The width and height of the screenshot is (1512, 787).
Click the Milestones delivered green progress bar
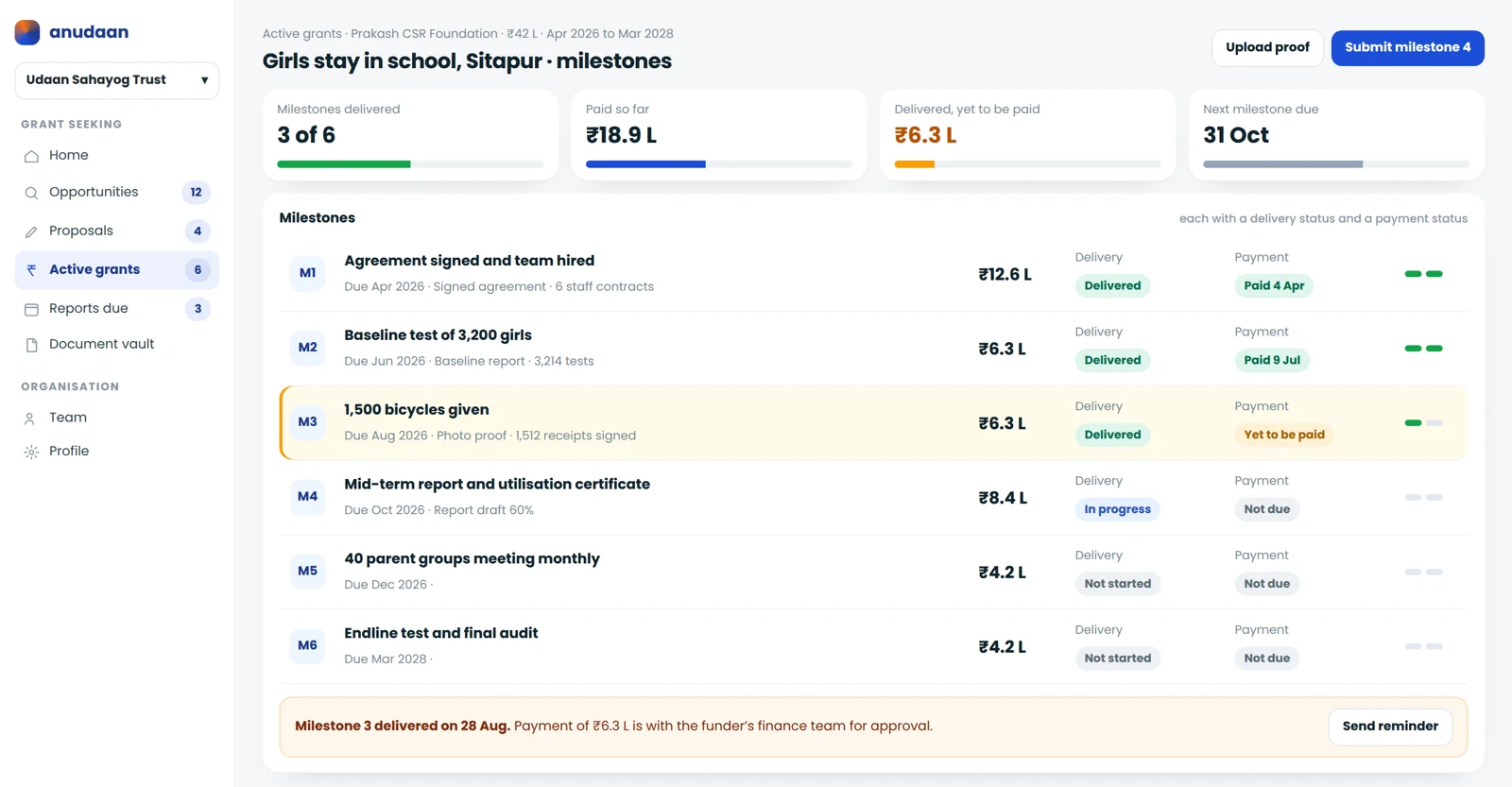tap(344, 164)
